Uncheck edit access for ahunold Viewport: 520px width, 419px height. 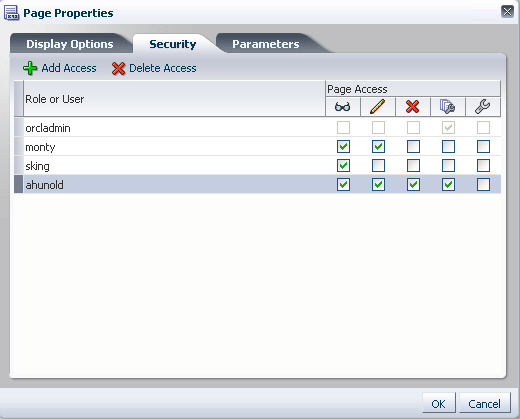(x=378, y=184)
